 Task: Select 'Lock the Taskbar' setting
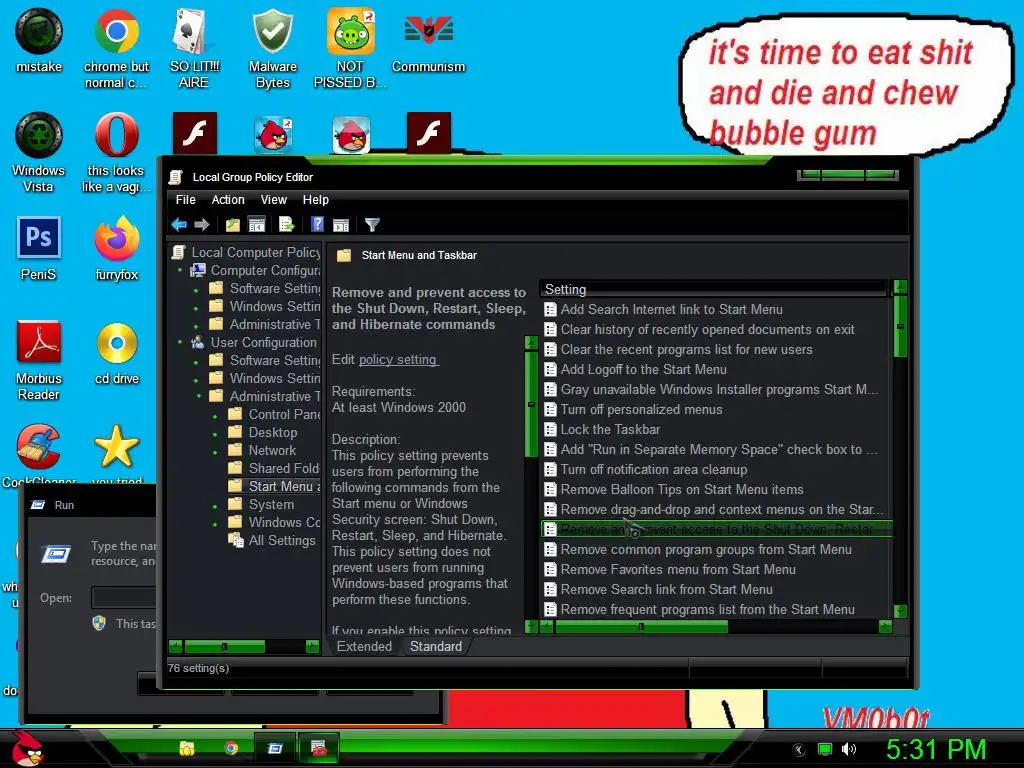coord(610,429)
